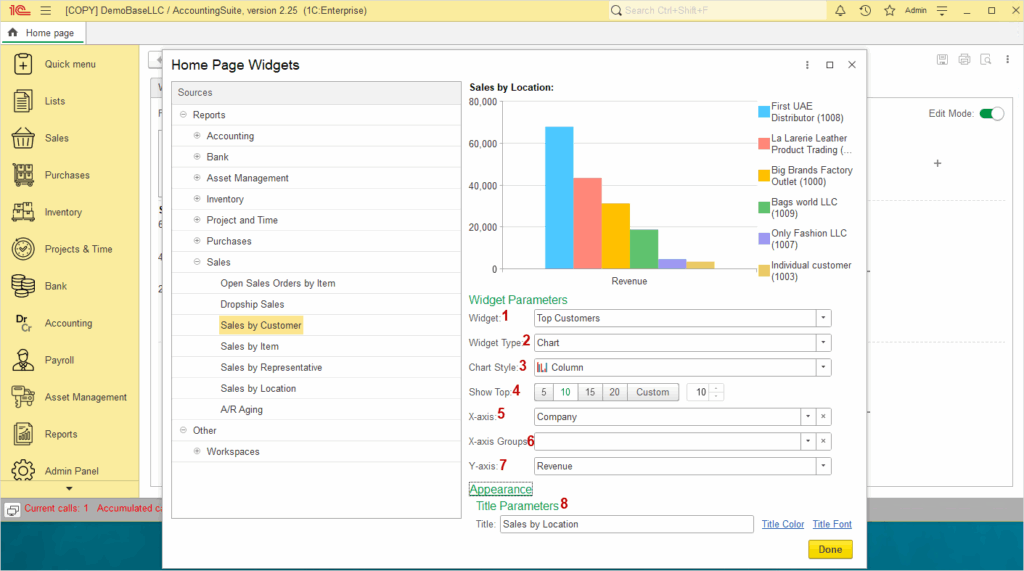The width and height of the screenshot is (1024, 571).
Task: Open the X-axis Groups dropdown arrow
Action: (x=808, y=441)
